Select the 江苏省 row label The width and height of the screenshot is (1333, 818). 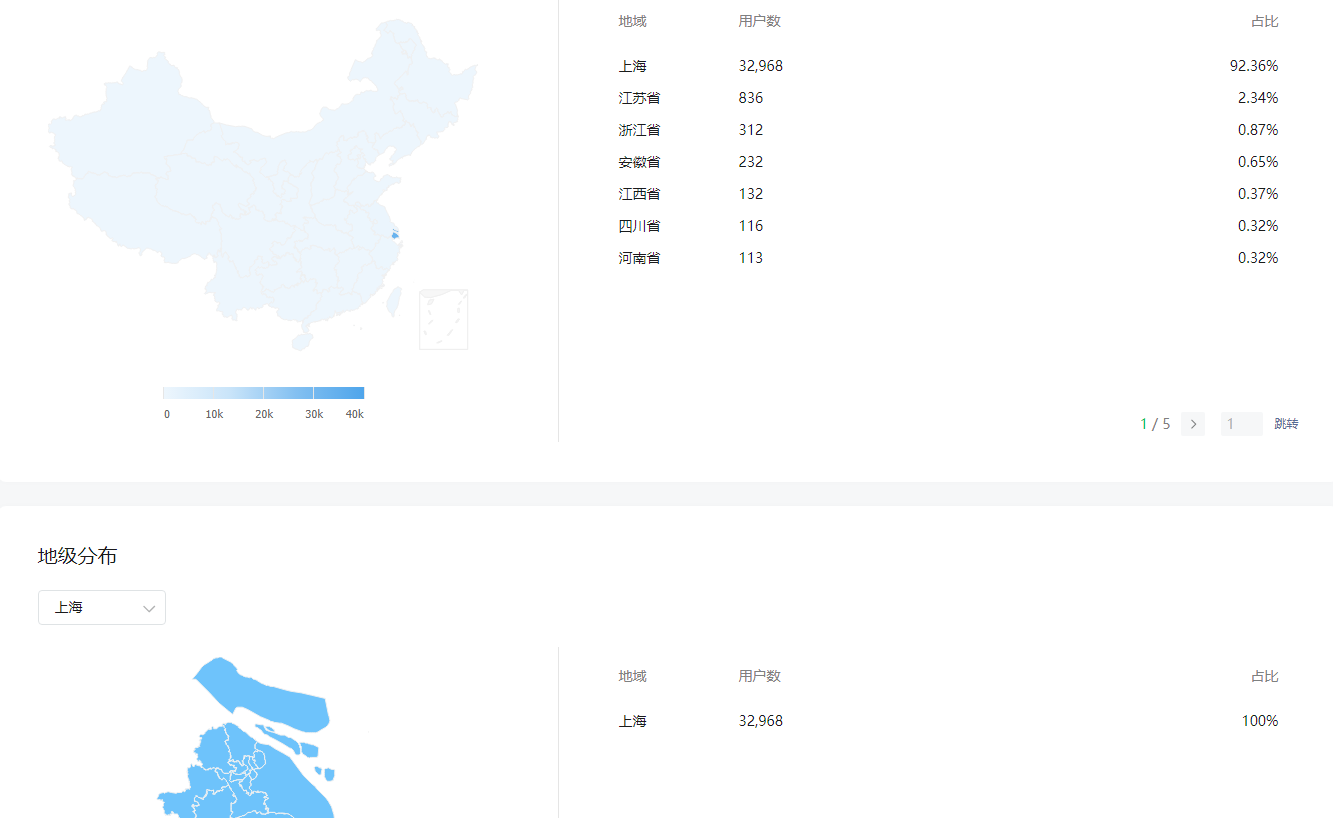coord(639,98)
